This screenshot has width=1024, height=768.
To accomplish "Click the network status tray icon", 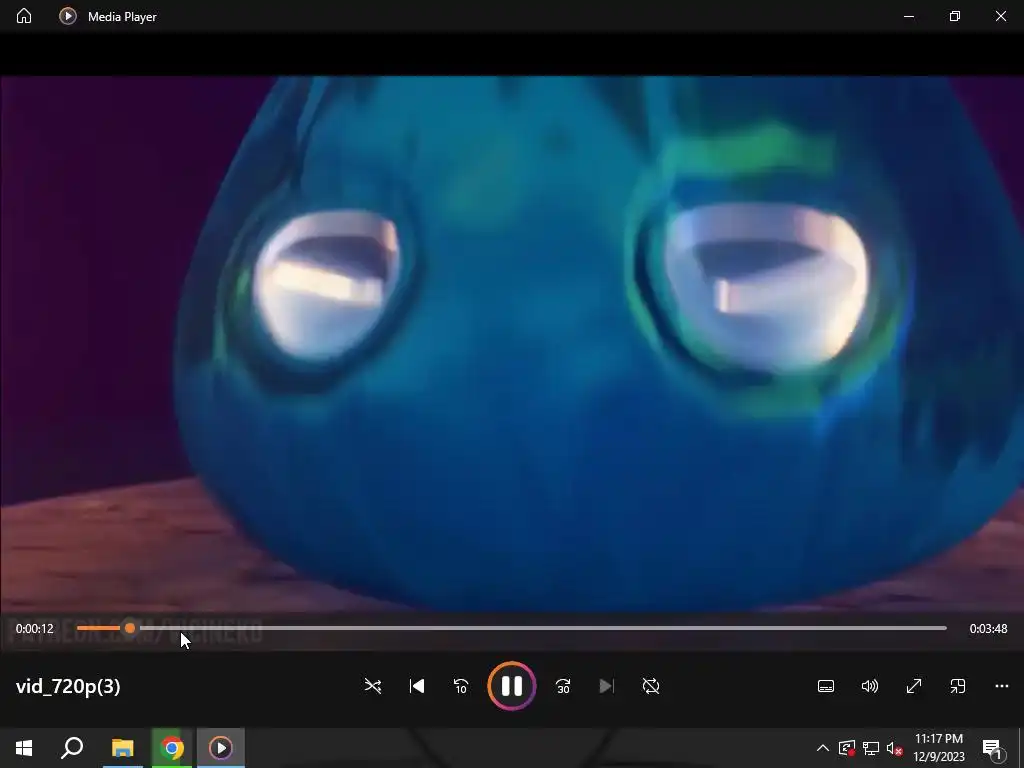I will 870,748.
